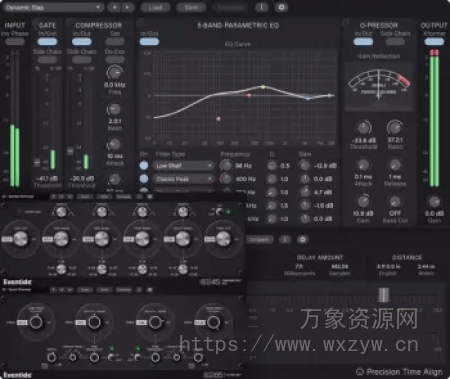Toggle the Gate Side Chain switch

pos(47,60)
